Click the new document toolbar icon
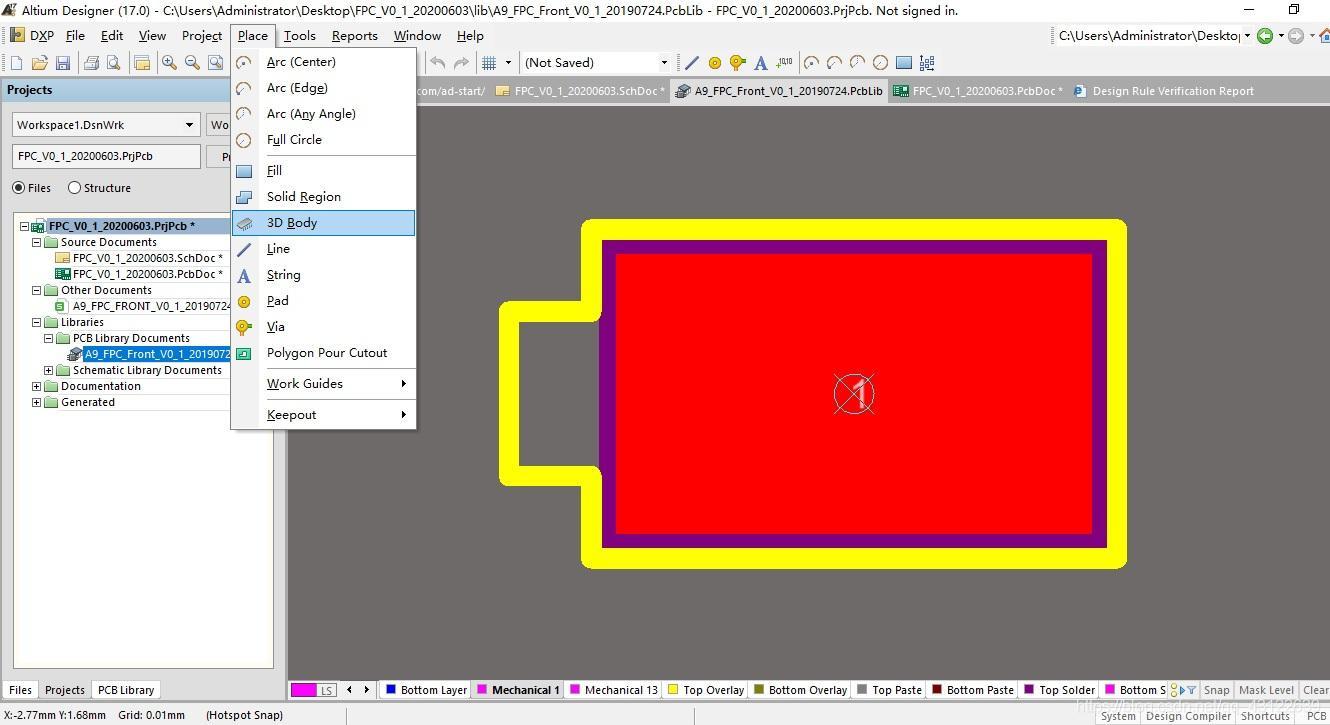Screen dimensions: 1330x725 pos(16,63)
